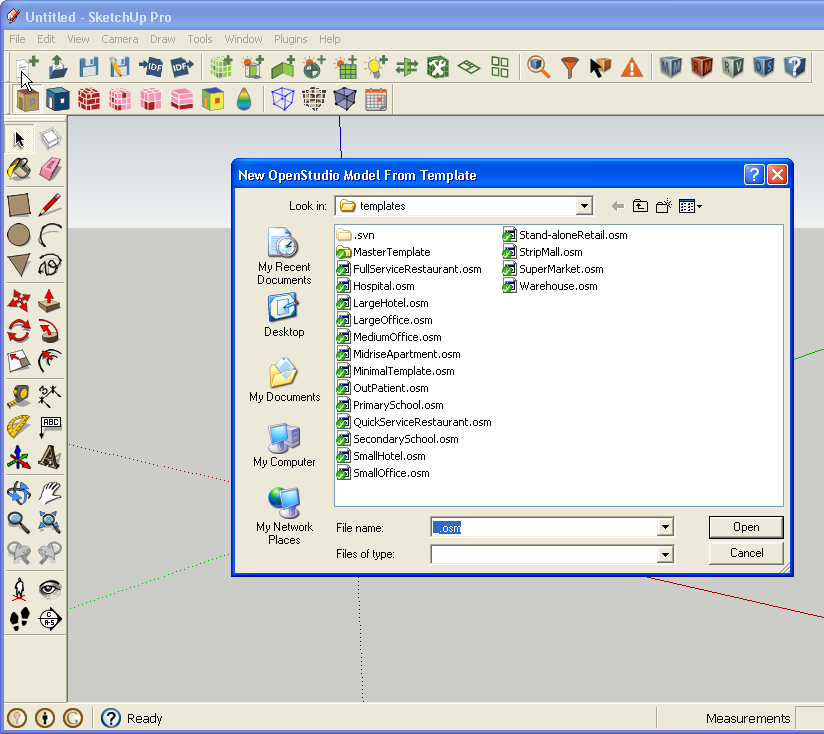Select the Zoom magnifier tool
This screenshot has width=824, height=734.
pyautogui.click(x=19, y=522)
